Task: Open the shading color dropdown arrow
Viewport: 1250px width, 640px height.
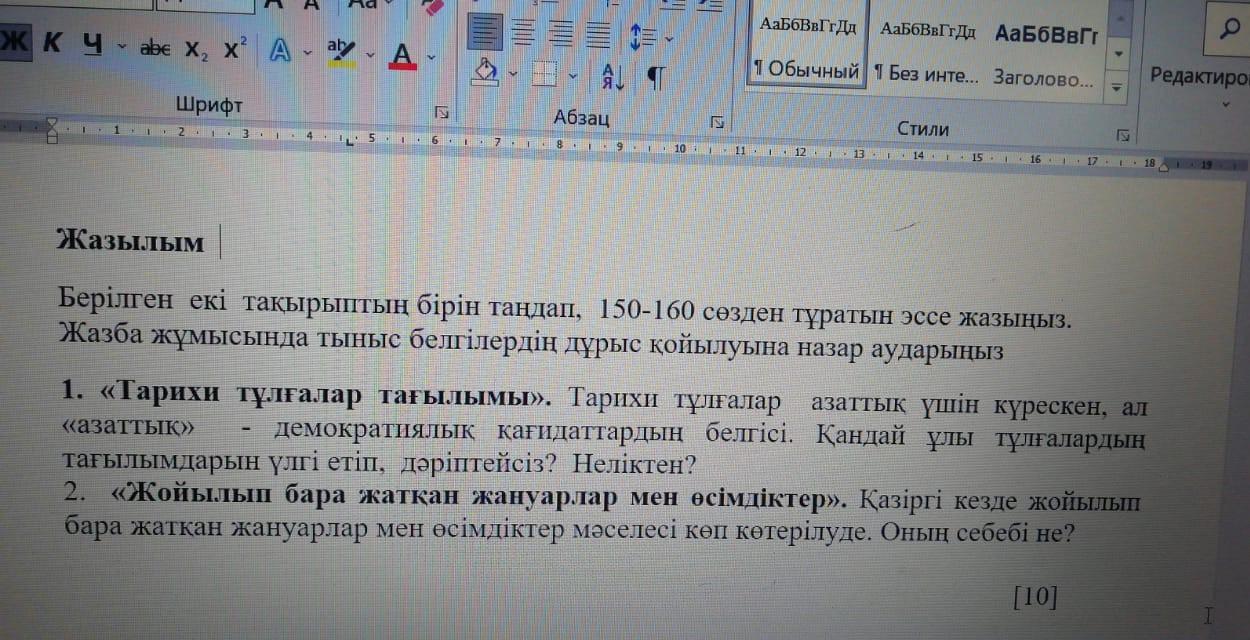Action: [x=513, y=73]
